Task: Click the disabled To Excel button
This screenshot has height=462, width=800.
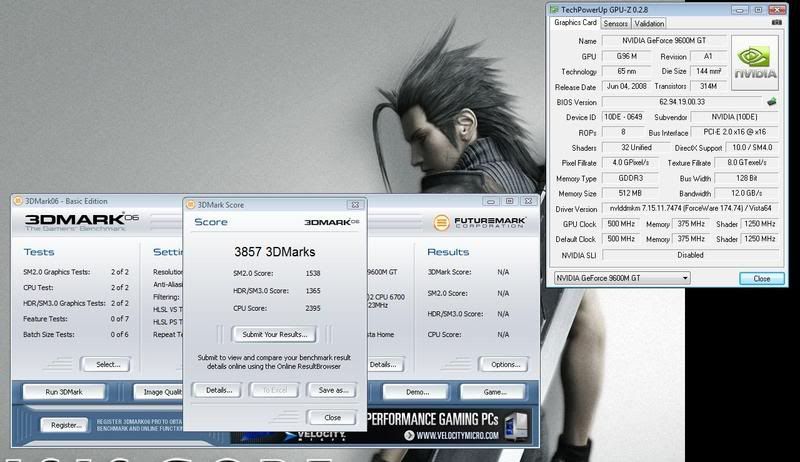Action: point(275,390)
